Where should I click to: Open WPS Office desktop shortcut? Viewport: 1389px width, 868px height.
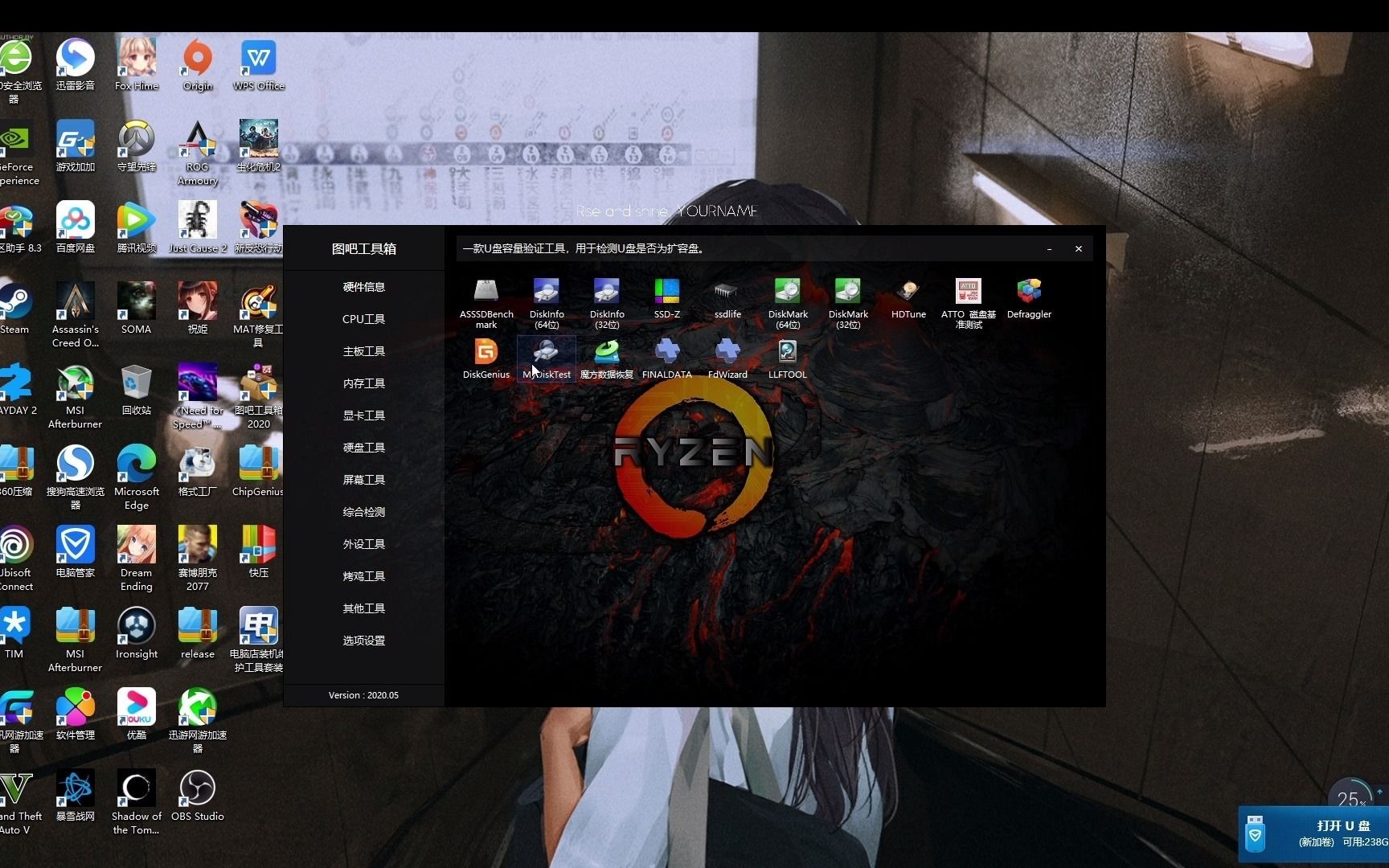coord(259,66)
